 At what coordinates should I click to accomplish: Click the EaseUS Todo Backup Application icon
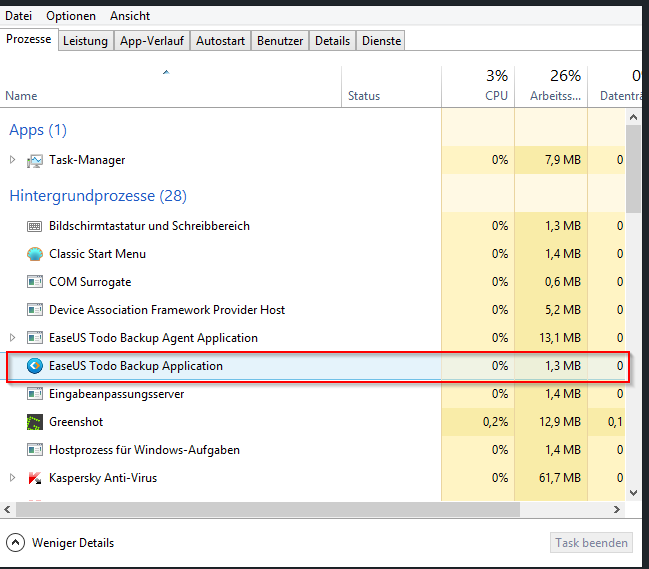(35, 366)
